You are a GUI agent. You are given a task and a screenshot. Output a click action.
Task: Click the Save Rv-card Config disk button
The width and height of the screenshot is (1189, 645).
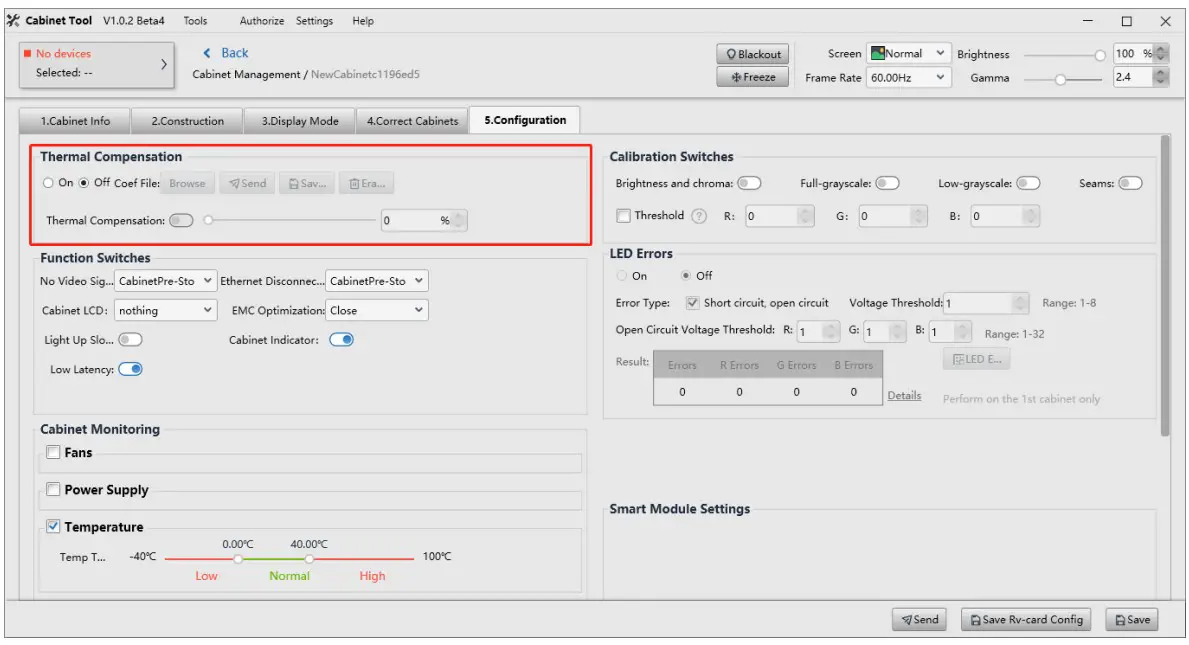point(1025,620)
